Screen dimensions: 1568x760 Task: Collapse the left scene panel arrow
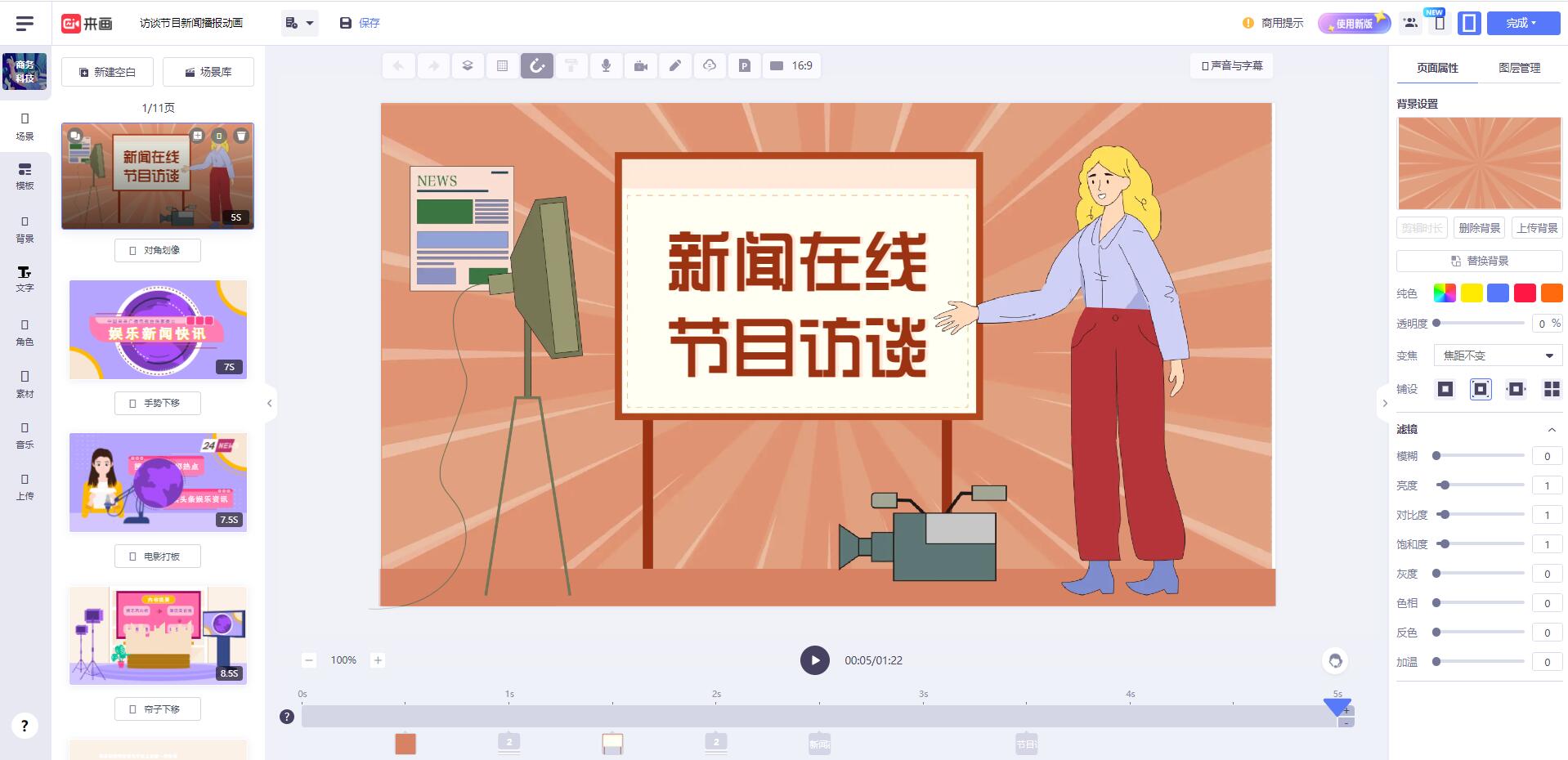pyautogui.click(x=270, y=403)
